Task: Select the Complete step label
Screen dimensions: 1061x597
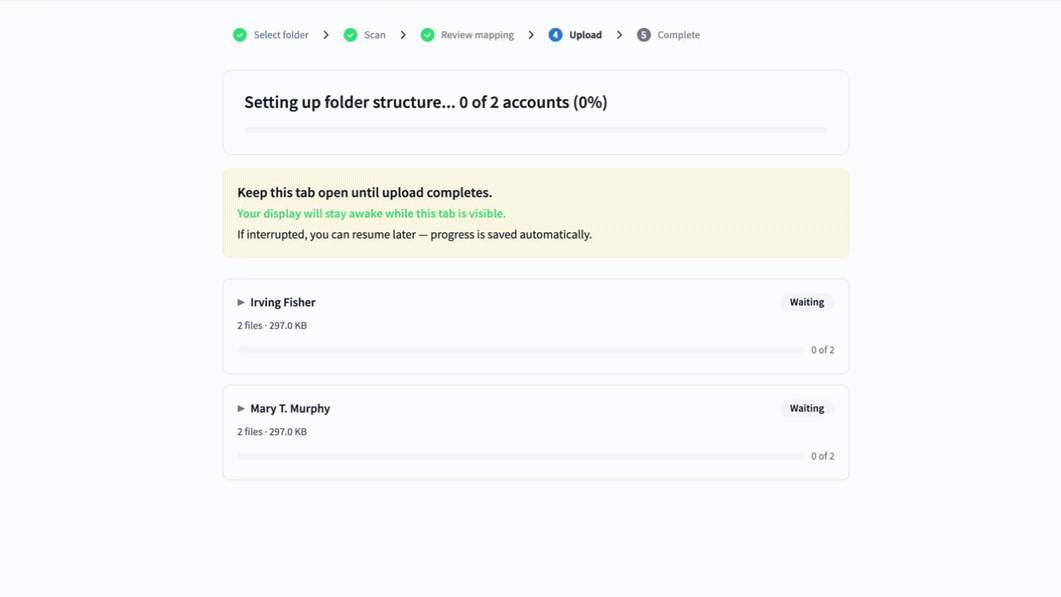Action: 679,35
